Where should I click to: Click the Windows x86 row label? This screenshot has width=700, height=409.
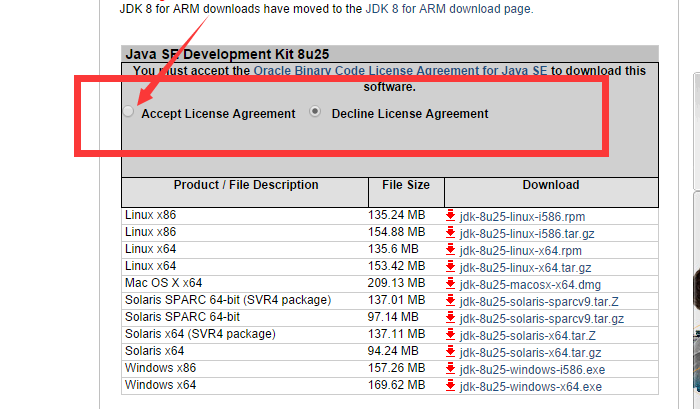tap(160, 368)
